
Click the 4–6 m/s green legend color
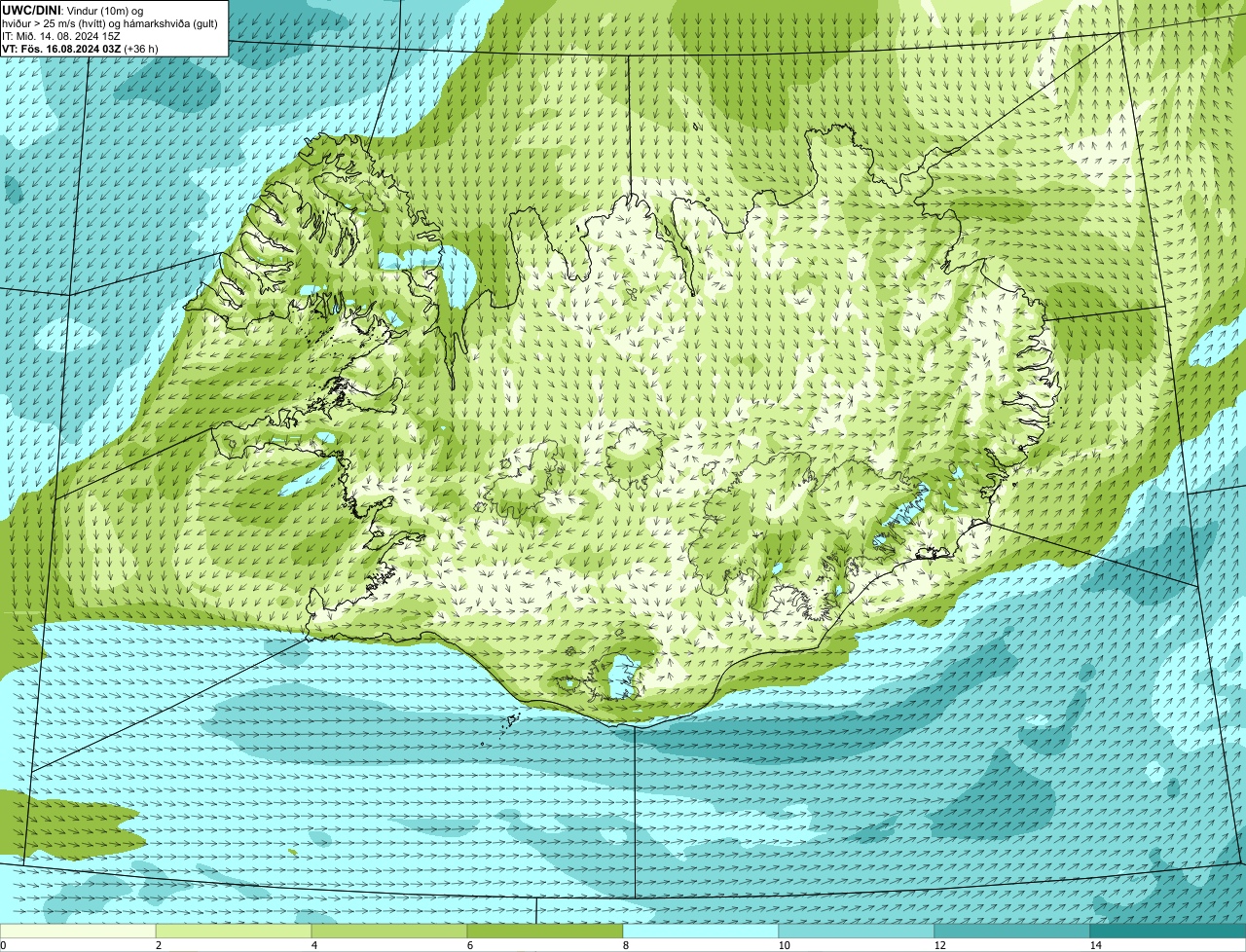389,931
